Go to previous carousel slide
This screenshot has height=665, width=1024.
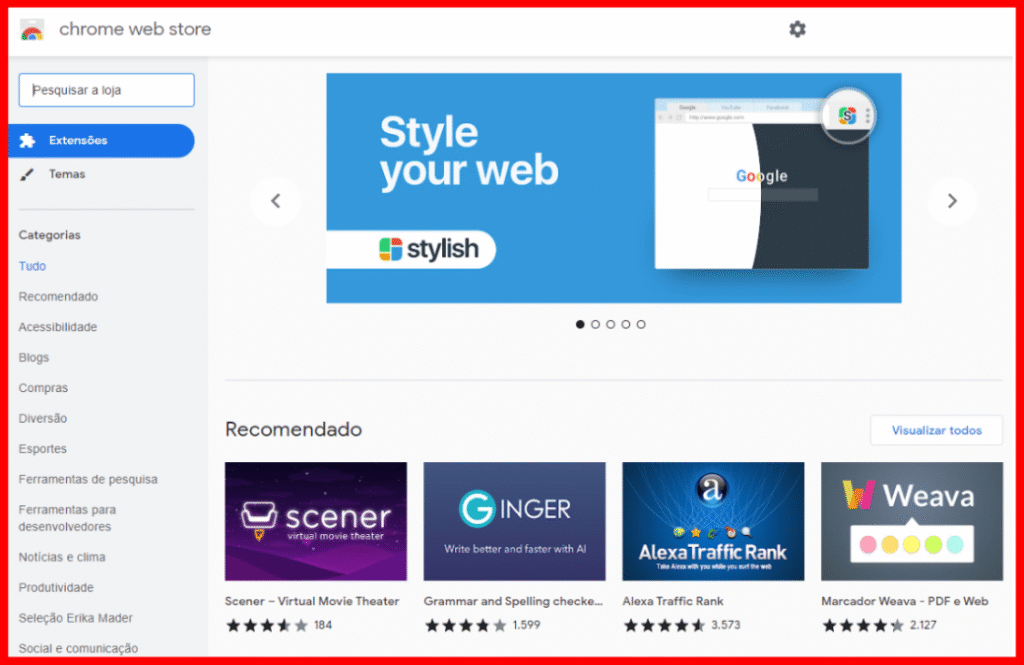coord(276,201)
